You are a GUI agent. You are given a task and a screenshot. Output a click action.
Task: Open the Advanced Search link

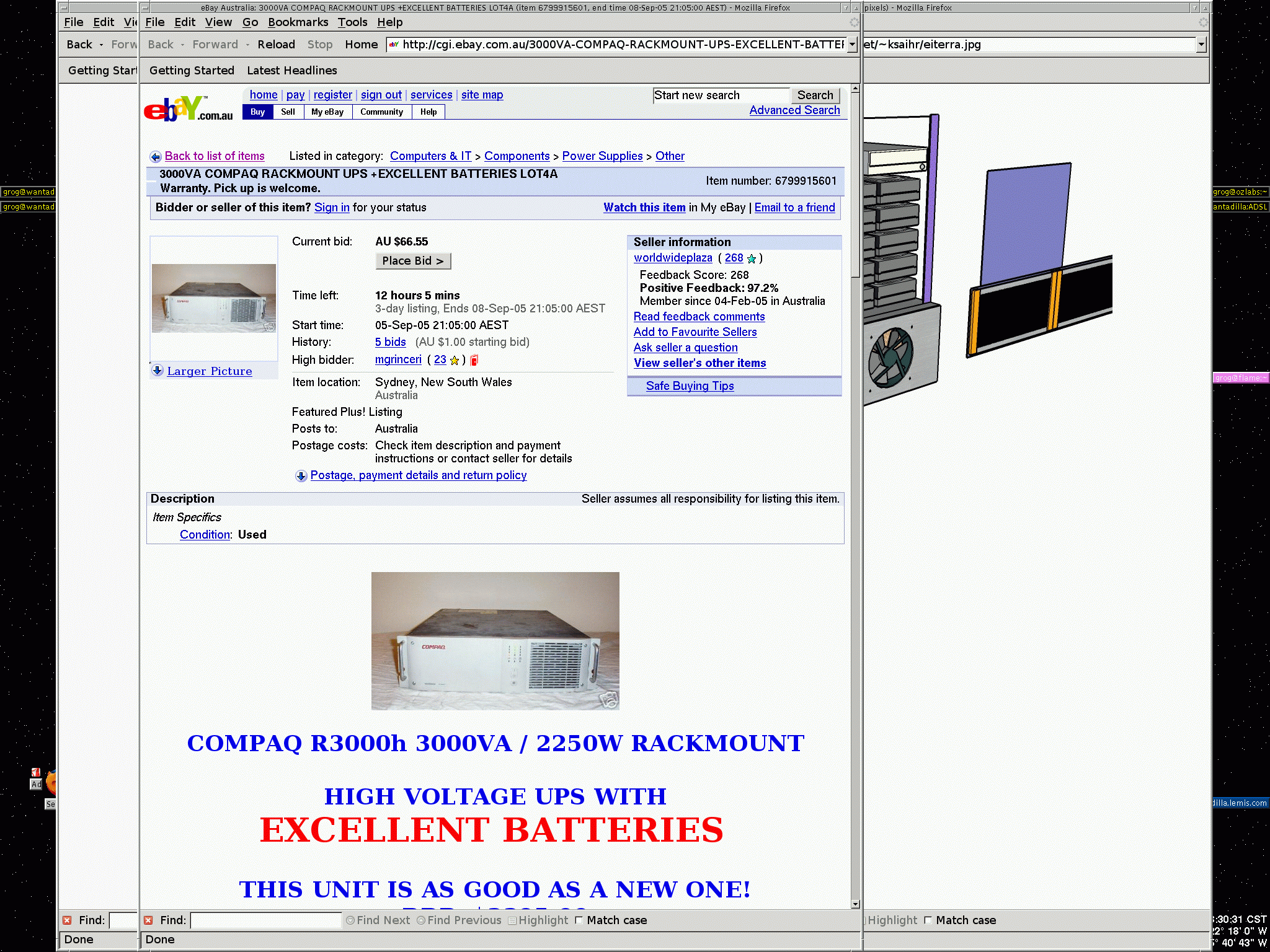click(x=794, y=110)
